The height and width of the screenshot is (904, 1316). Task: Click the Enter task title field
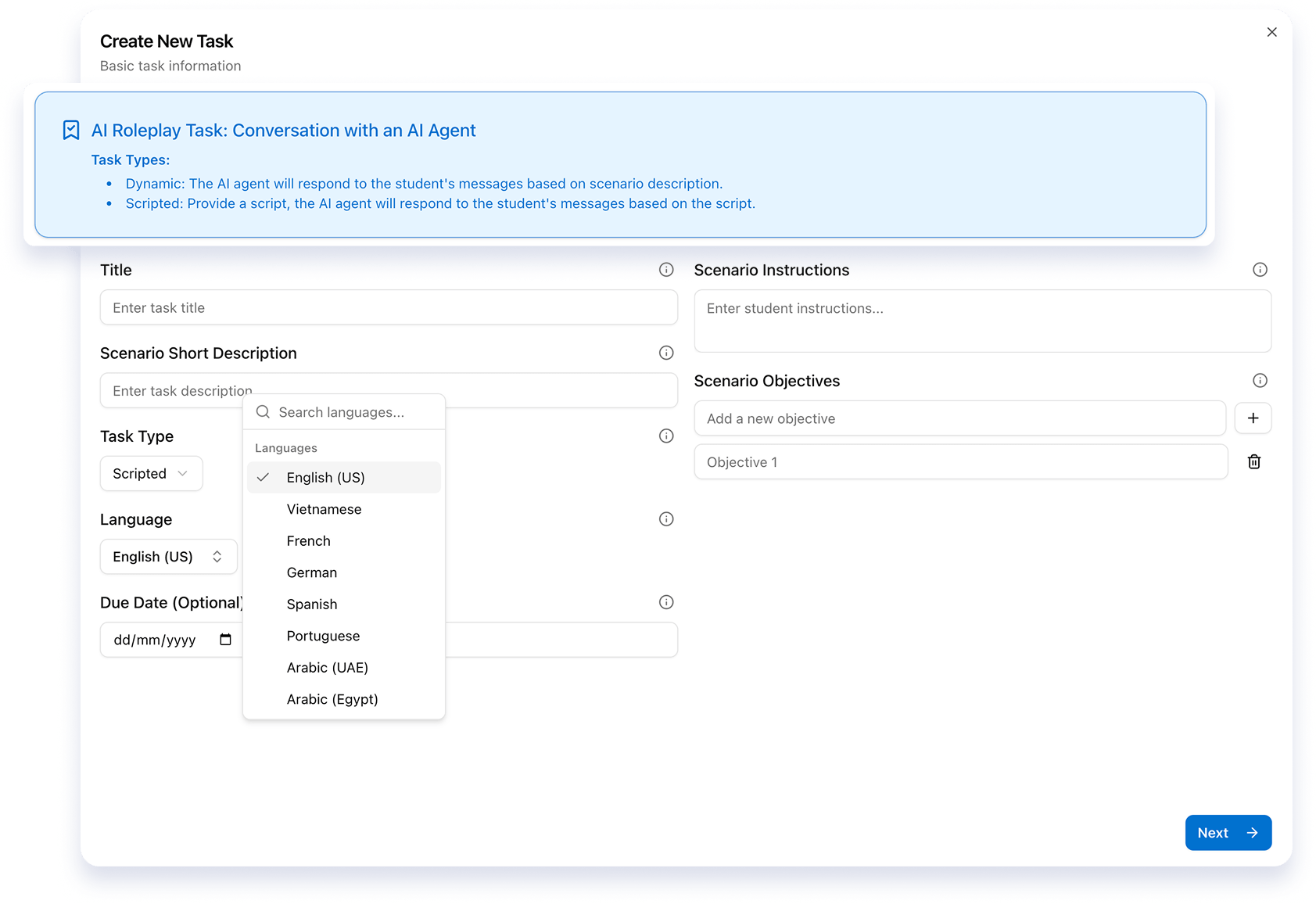click(x=389, y=307)
